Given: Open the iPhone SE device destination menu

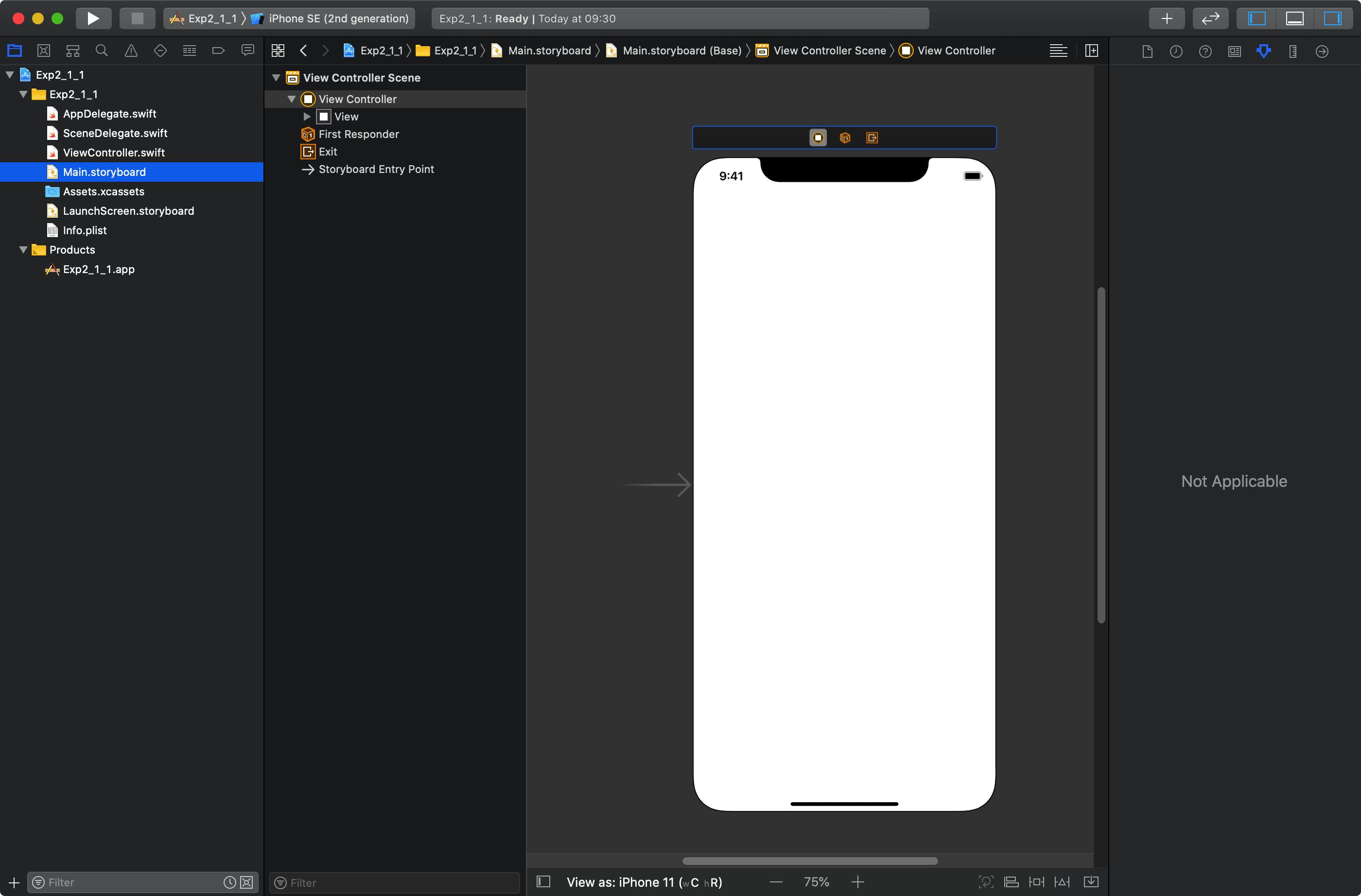Looking at the screenshot, I should pyautogui.click(x=338, y=18).
